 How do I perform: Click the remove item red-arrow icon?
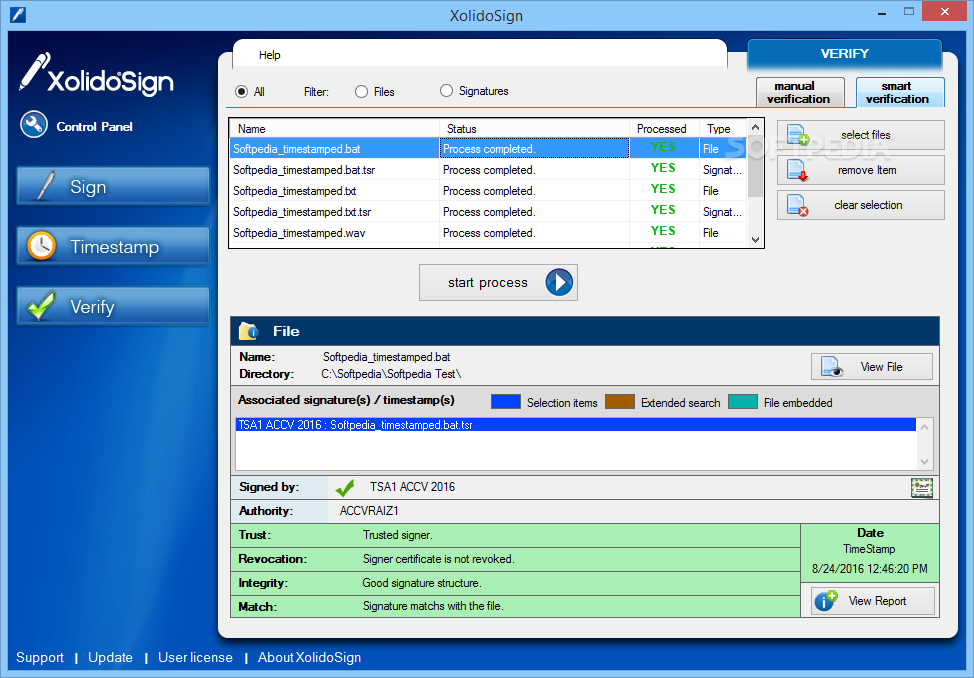798,170
